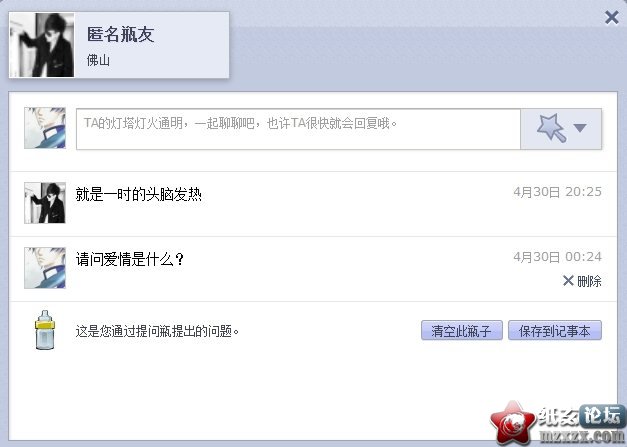Open the dropdown arrow beside wand icon
Screen dimensions: 627x447
pos(580,128)
